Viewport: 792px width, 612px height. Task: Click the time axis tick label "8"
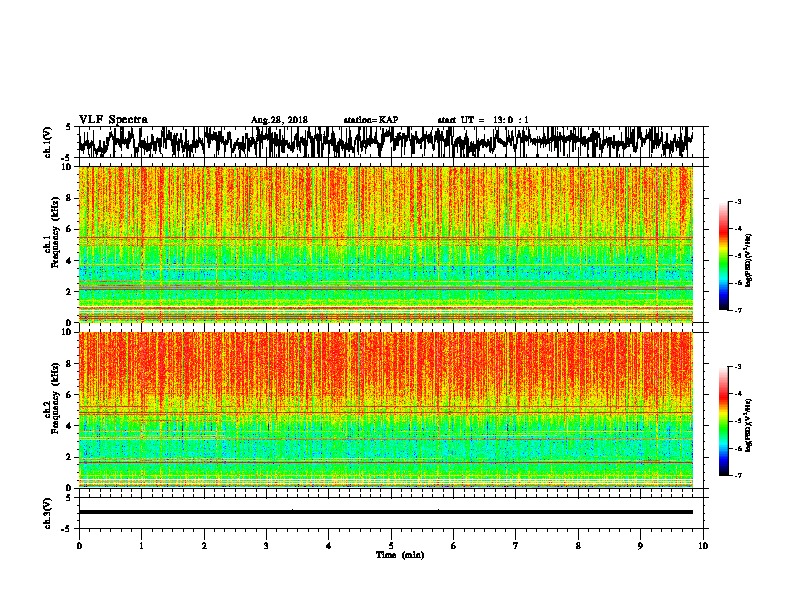click(x=578, y=546)
